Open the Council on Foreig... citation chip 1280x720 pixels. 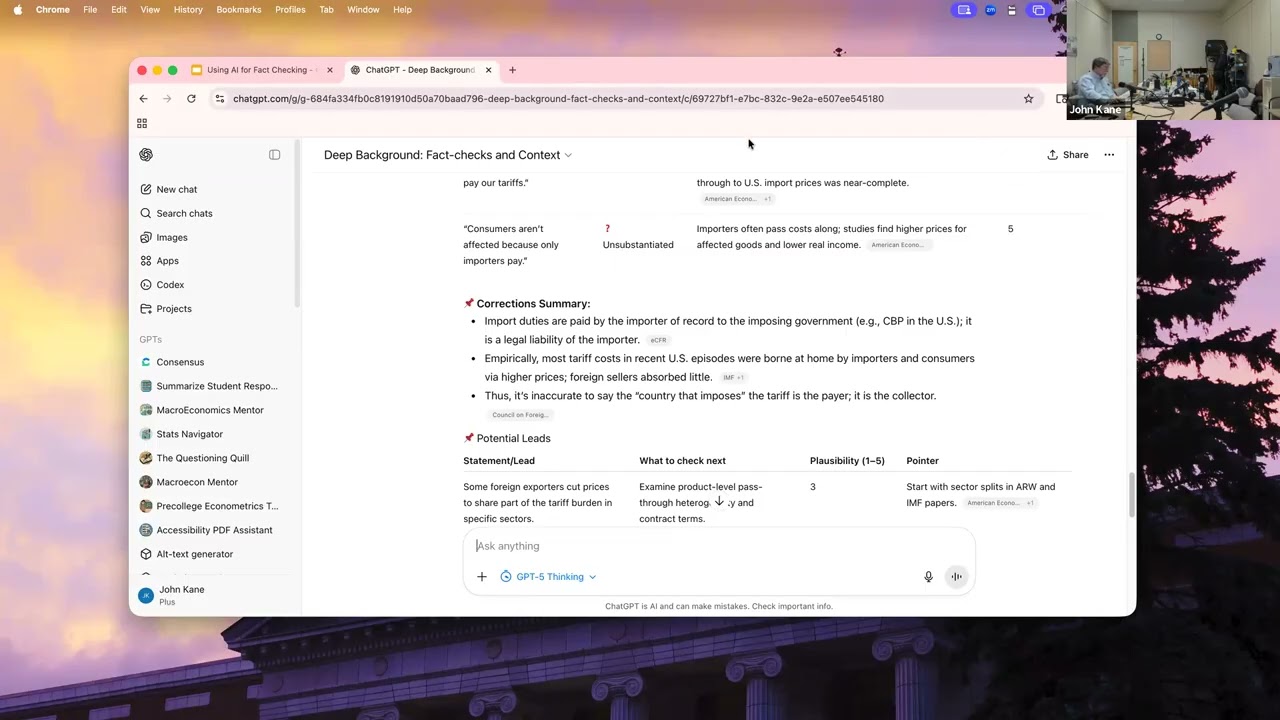[x=519, y=415]
